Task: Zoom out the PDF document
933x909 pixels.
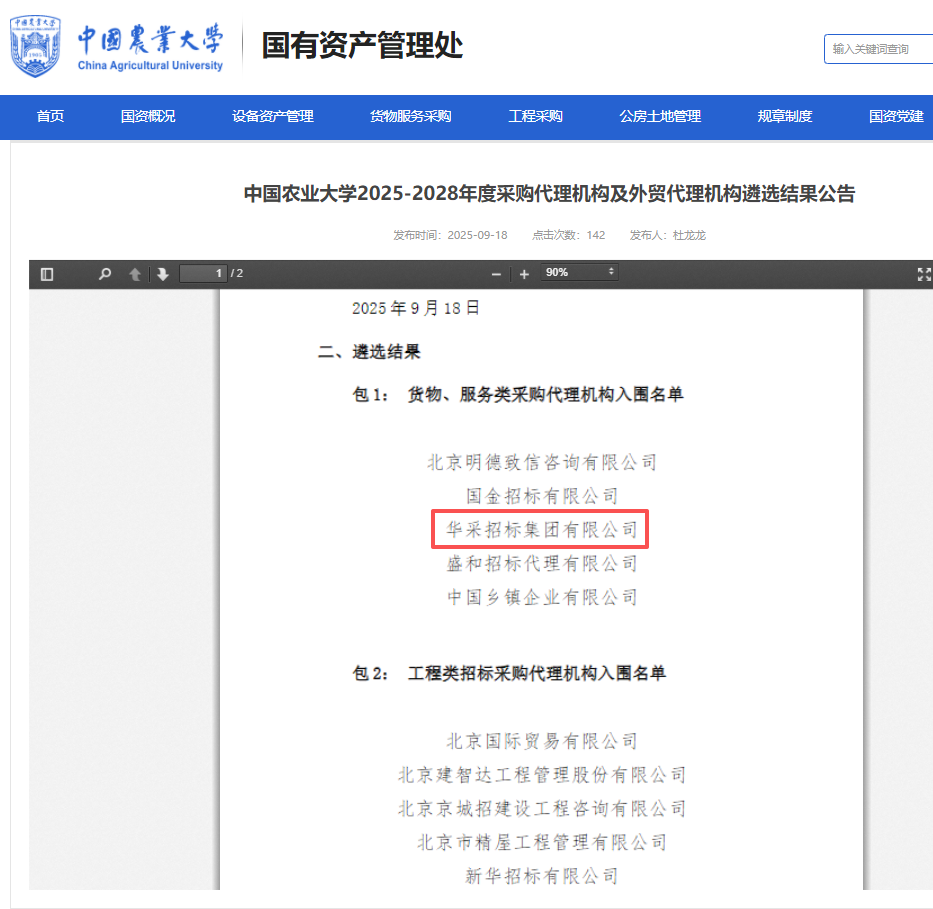Action: [x=496, y=274]
